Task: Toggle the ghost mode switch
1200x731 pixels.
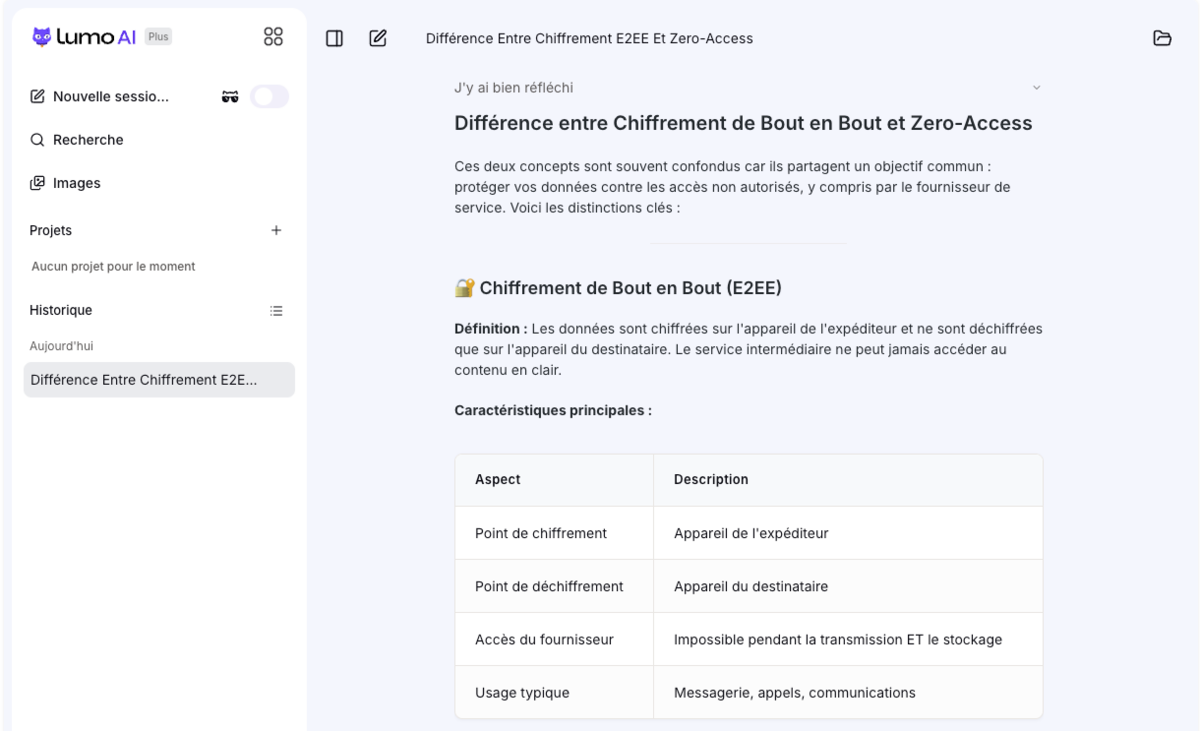Action: pos(269,96)
